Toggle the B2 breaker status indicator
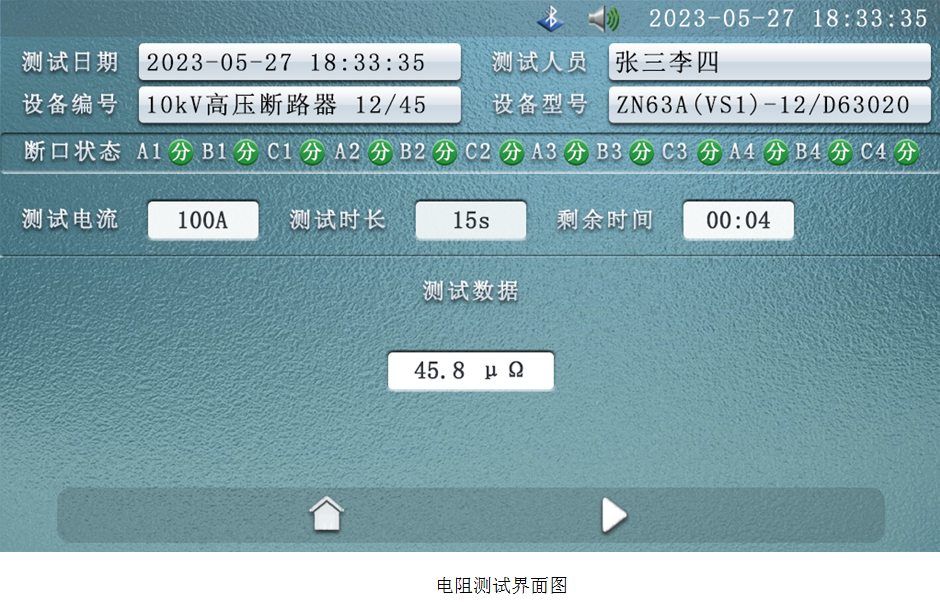The height and width of the screenshot is (602, 940). pyautogui.click(x=445, y=152)
